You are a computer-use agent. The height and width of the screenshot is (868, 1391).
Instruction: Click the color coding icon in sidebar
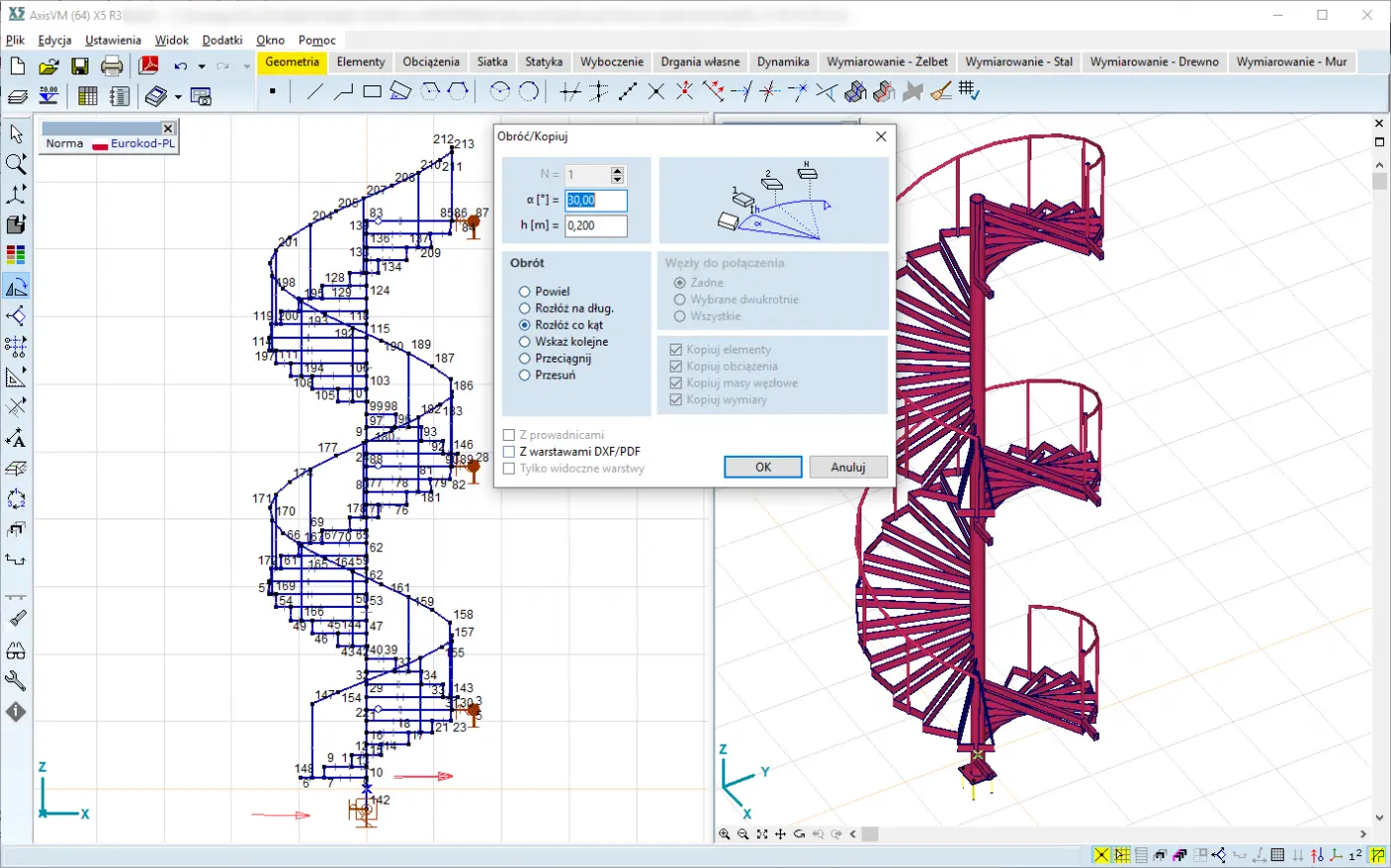(x=16, y=255)
